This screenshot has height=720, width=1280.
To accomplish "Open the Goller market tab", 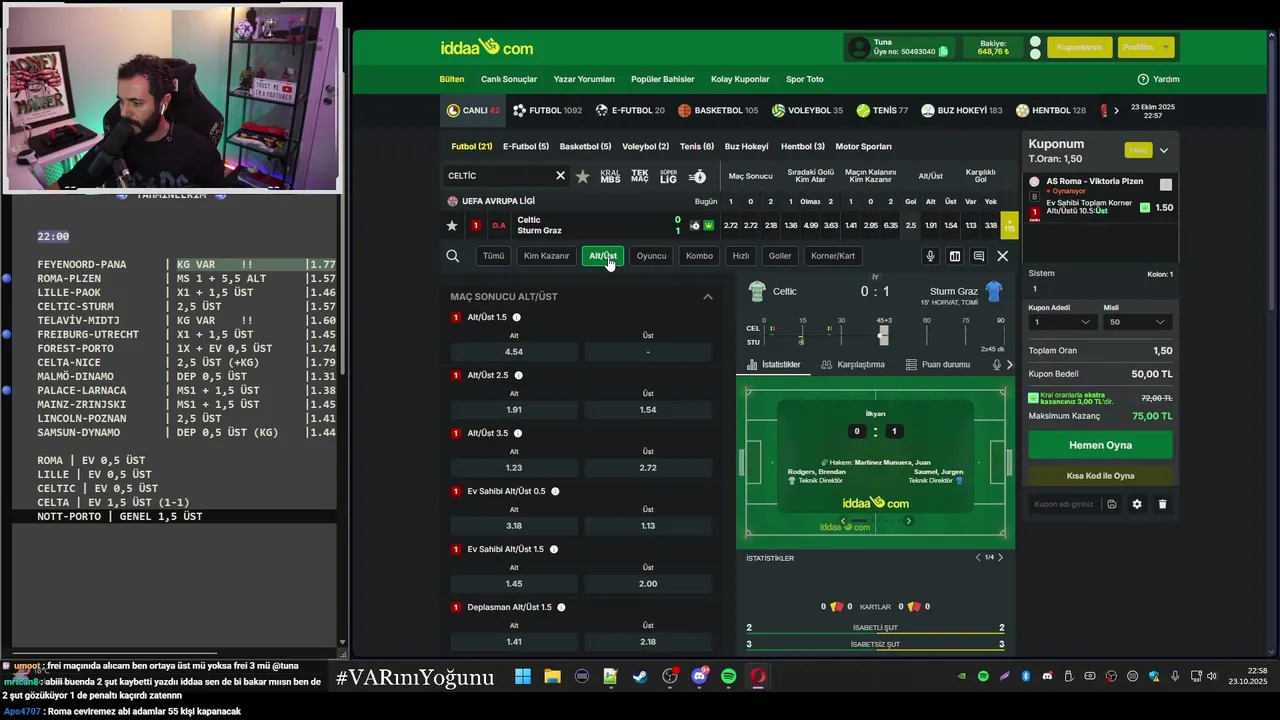I will click(x=780, y=256).
